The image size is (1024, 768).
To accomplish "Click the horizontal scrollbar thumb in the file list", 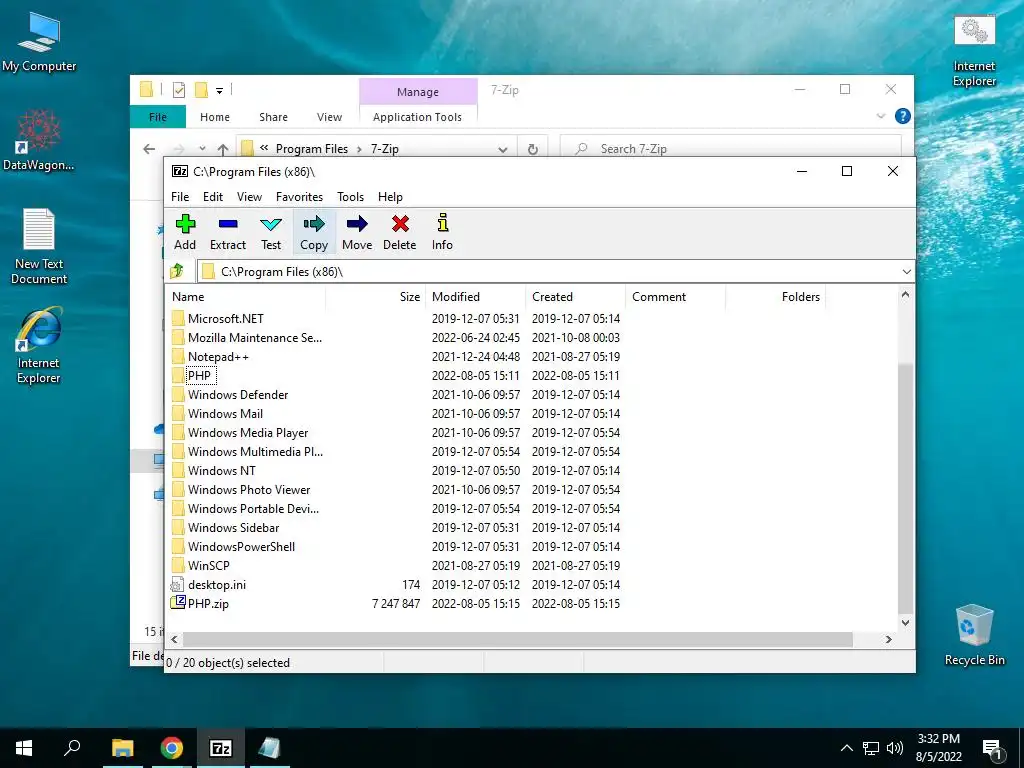I will 518,639.
